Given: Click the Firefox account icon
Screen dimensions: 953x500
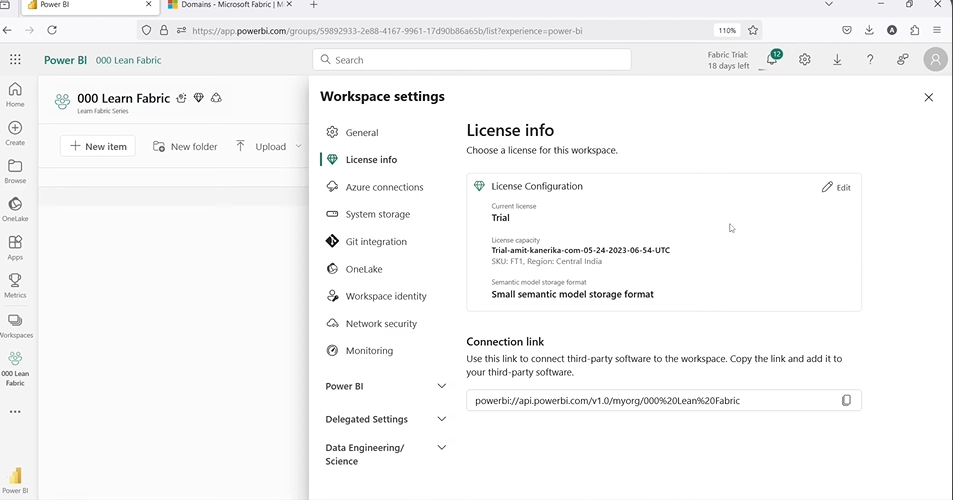Looking at the screenshot, I should [892, 30].
